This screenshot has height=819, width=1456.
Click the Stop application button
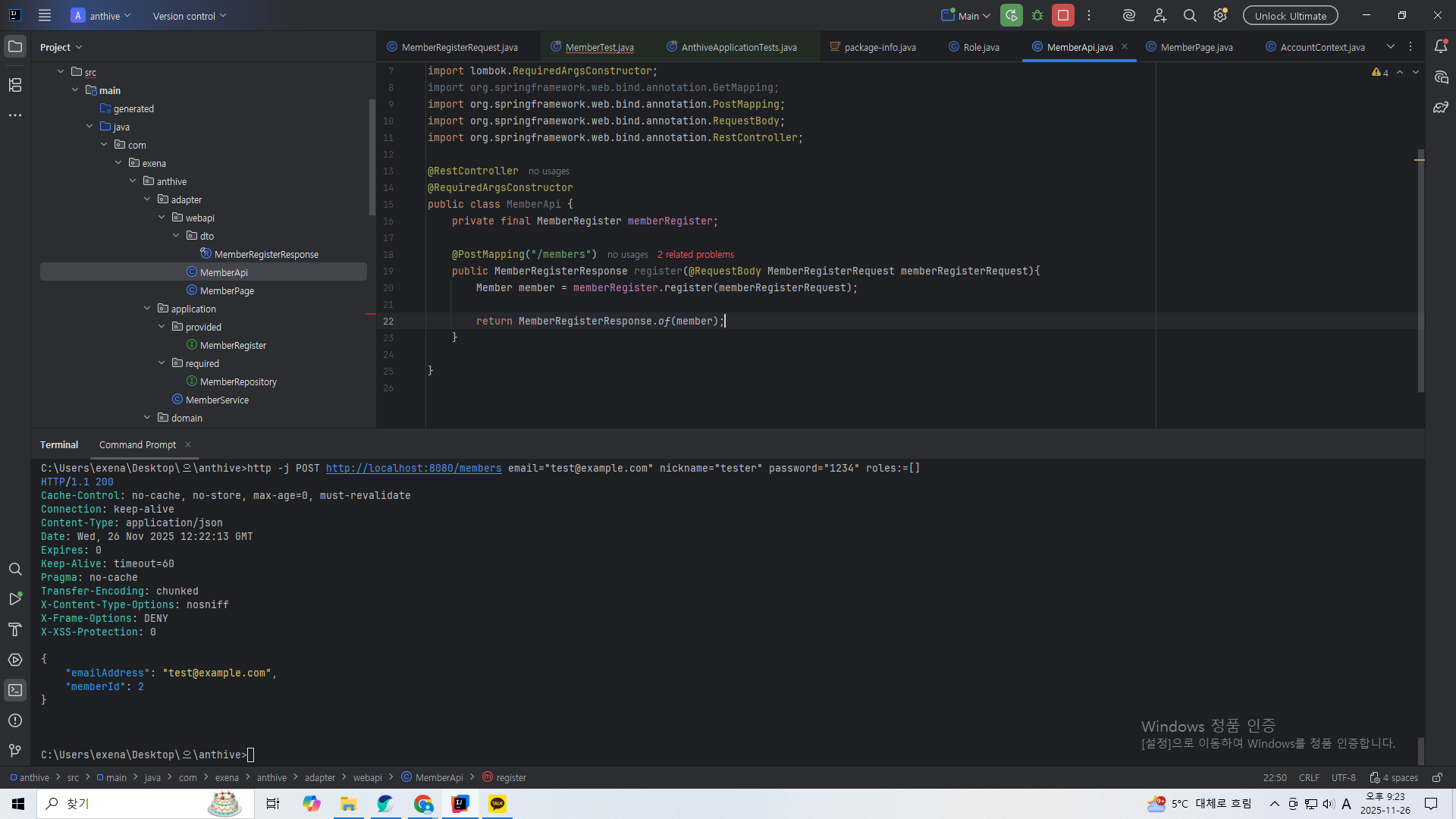tap(1062, 15)
